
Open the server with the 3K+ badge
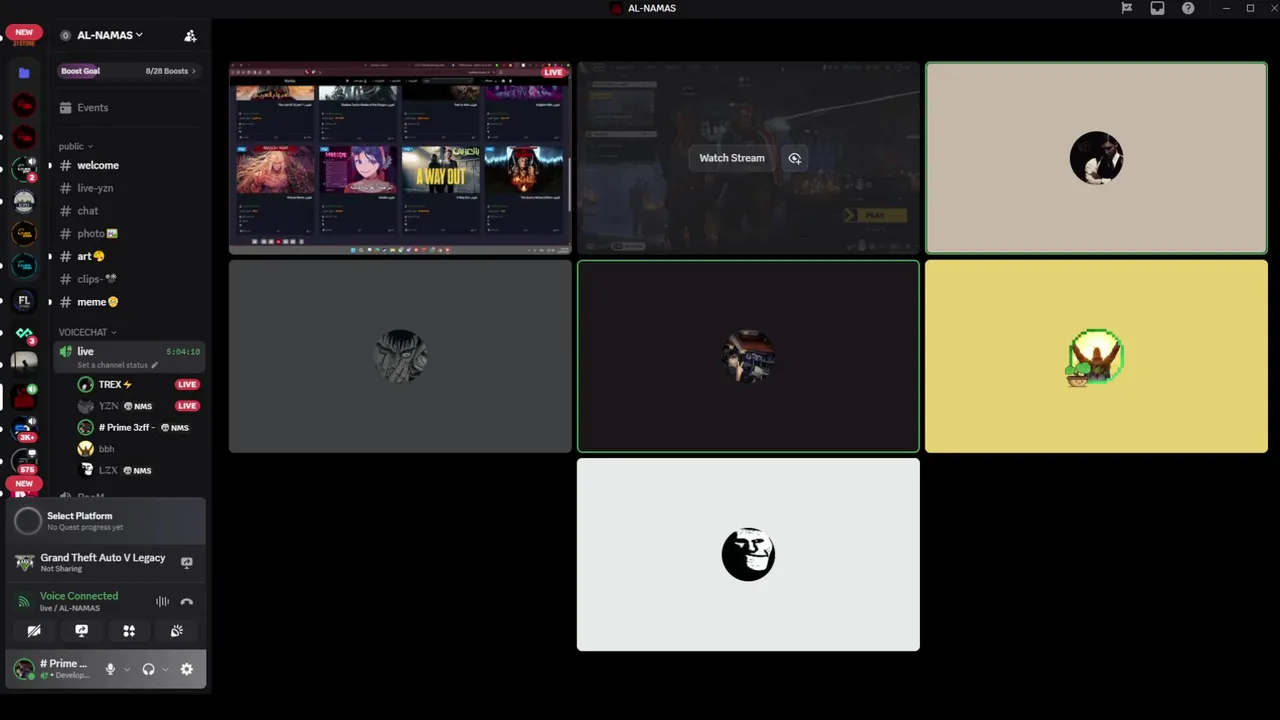24,430
